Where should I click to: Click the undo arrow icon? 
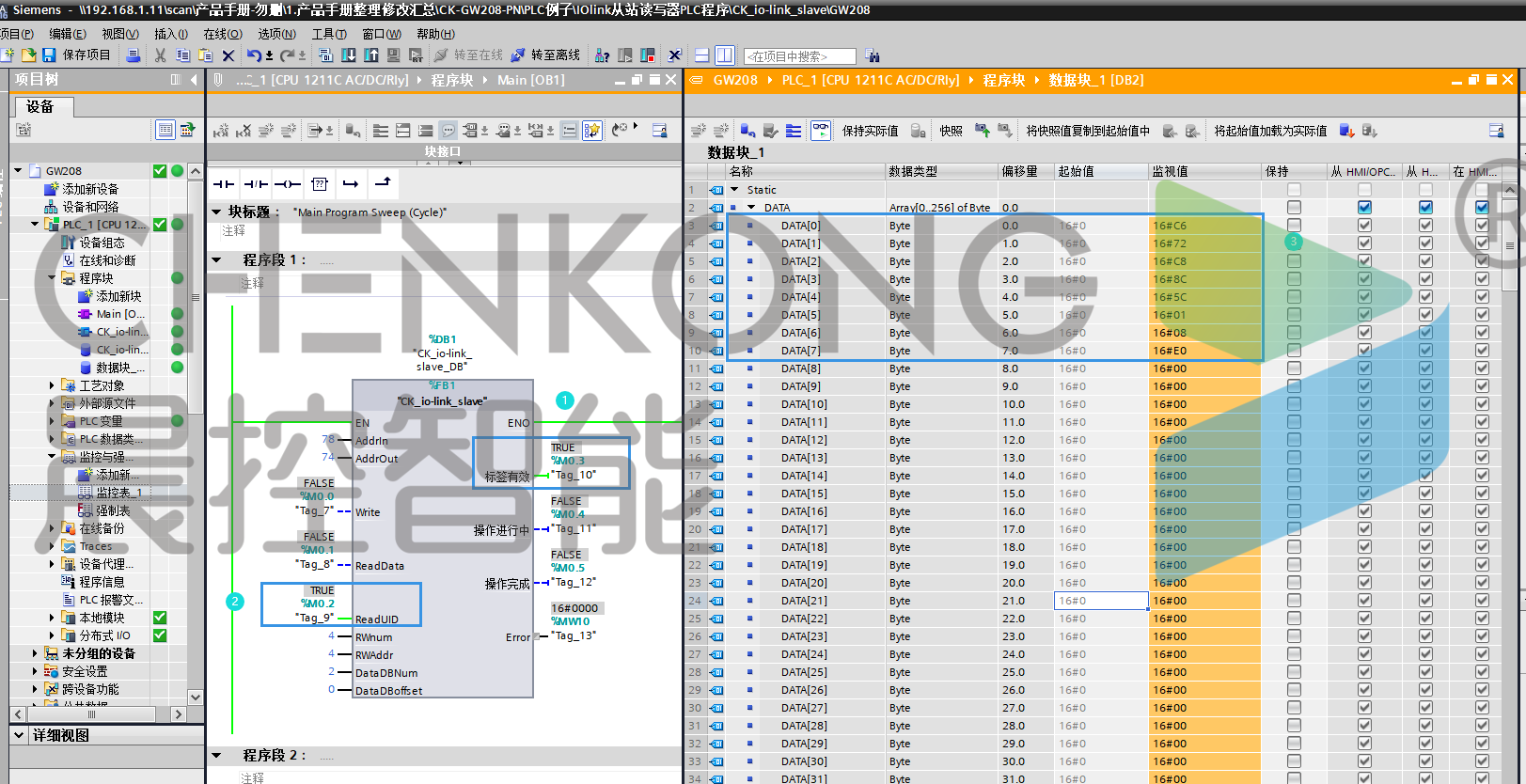click(253, 55)
